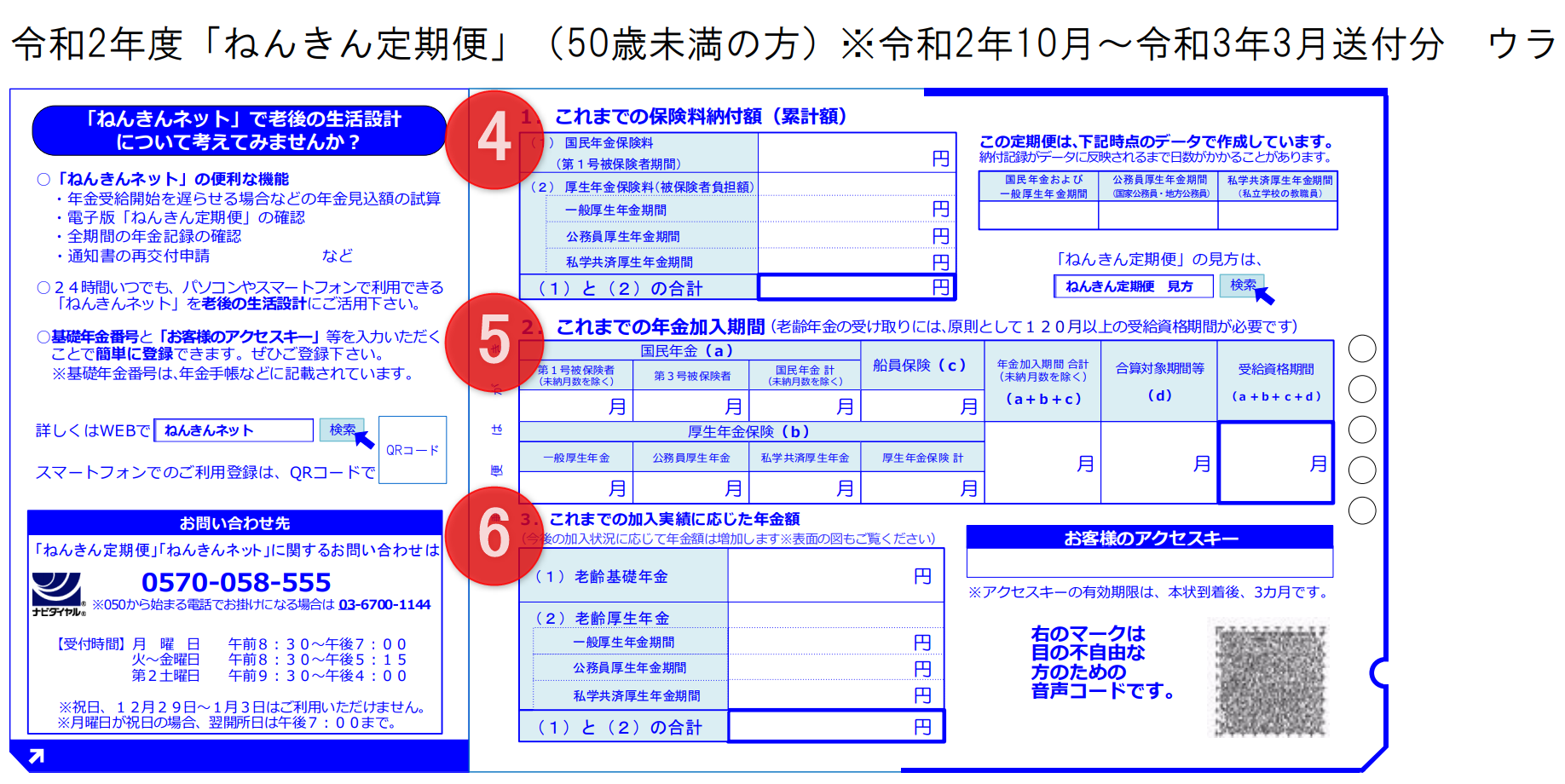
Task: Click the Navi Dial logo
Action: [58, 594]
